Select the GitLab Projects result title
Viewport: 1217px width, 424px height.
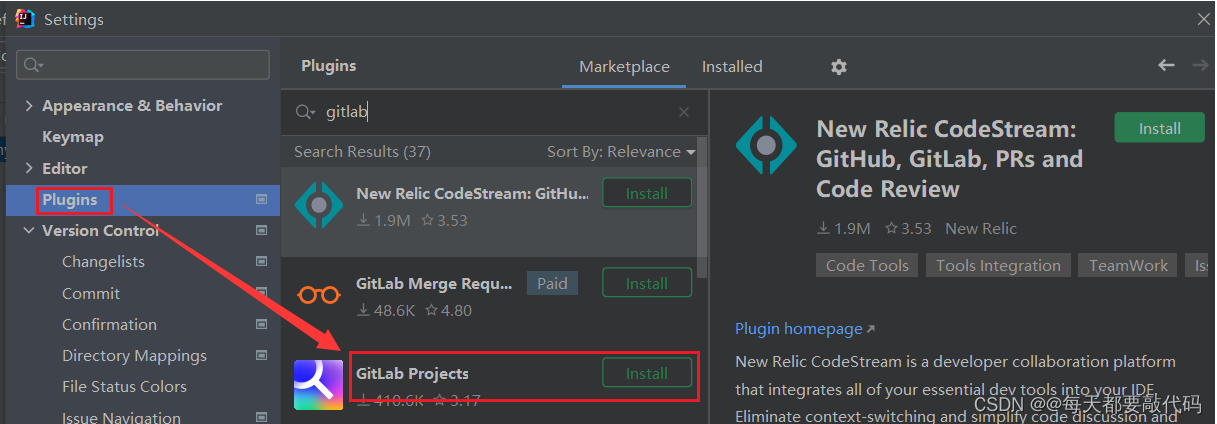(412, 374)
